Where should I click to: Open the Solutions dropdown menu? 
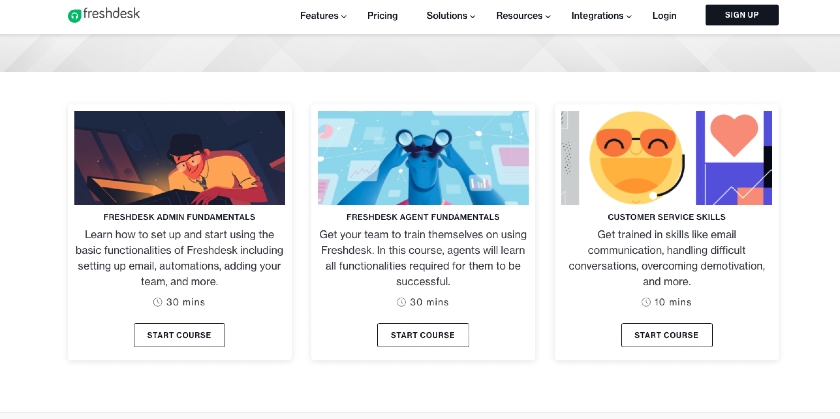451,16
